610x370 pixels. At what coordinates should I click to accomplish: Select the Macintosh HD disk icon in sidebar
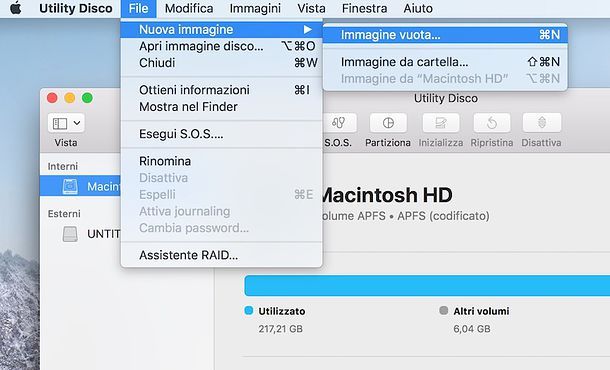pos(70,186)
